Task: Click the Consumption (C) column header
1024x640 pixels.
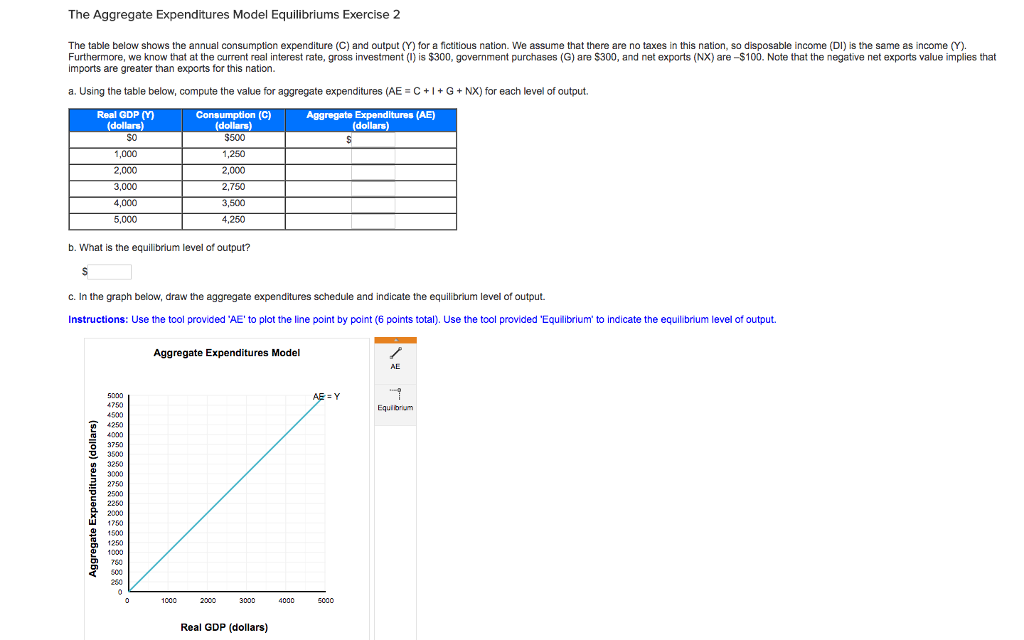Action: 233,120
